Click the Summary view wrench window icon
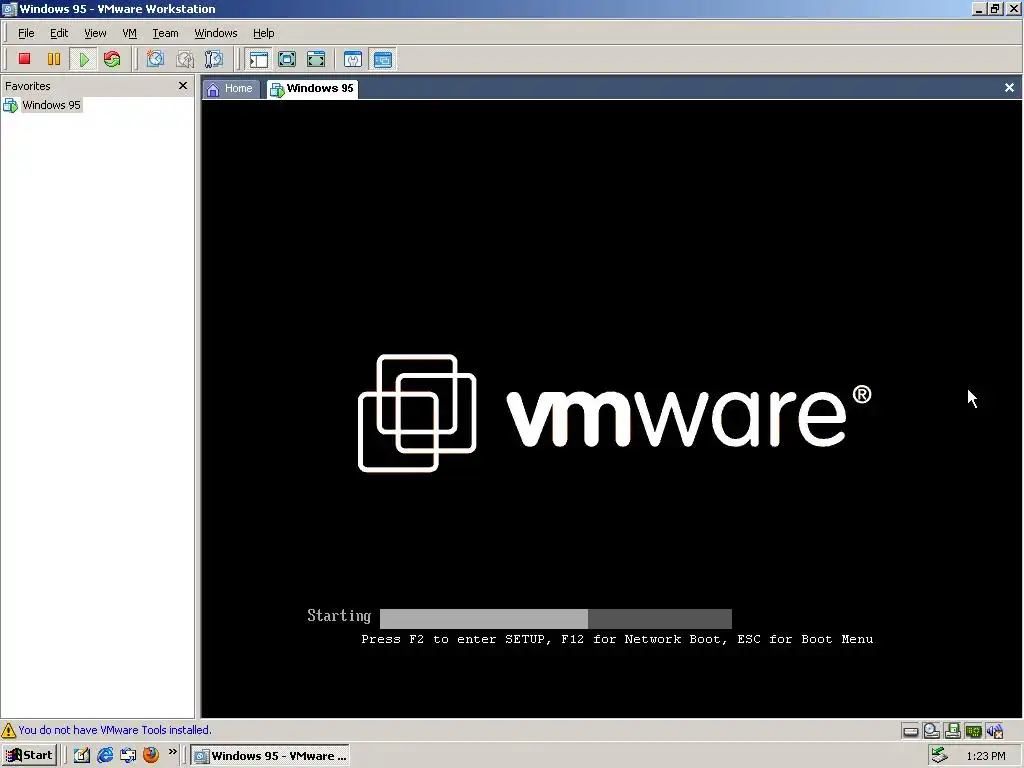Image resolution: width=1024 pixels, height=768 pixels. (353, 59)
